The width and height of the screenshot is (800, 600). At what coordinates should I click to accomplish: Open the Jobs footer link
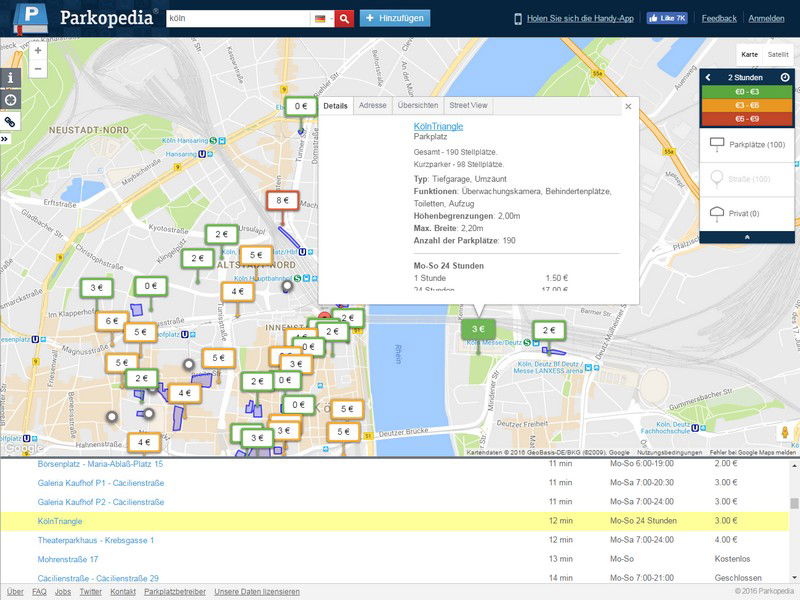(63, 592)
